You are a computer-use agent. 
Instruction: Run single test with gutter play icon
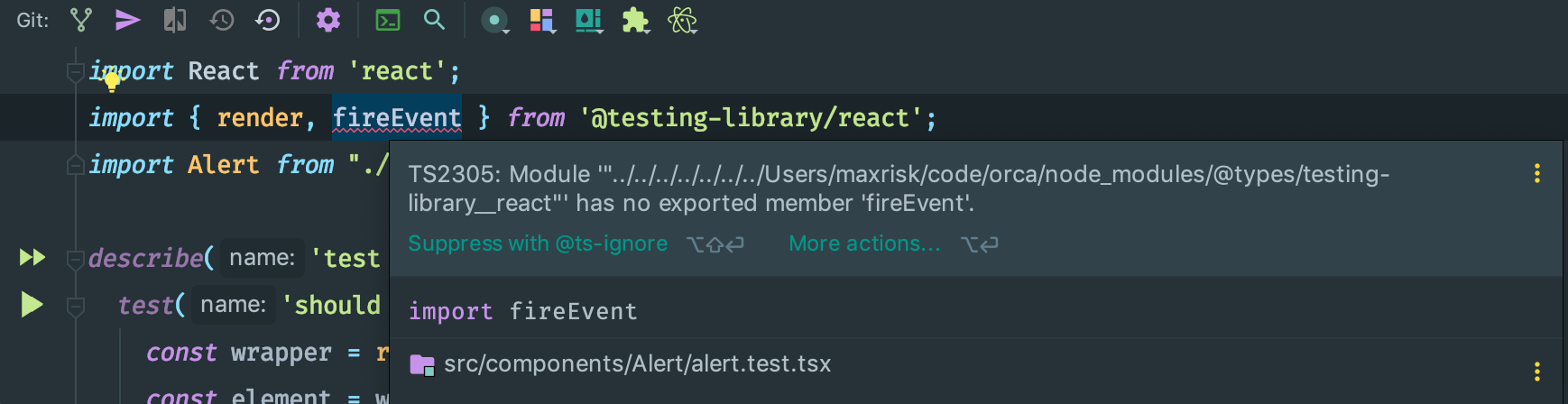(x=32, y=305)
